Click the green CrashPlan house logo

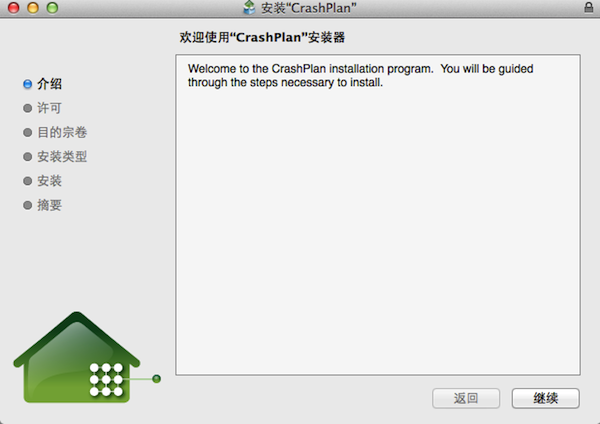tap(77, 357)
